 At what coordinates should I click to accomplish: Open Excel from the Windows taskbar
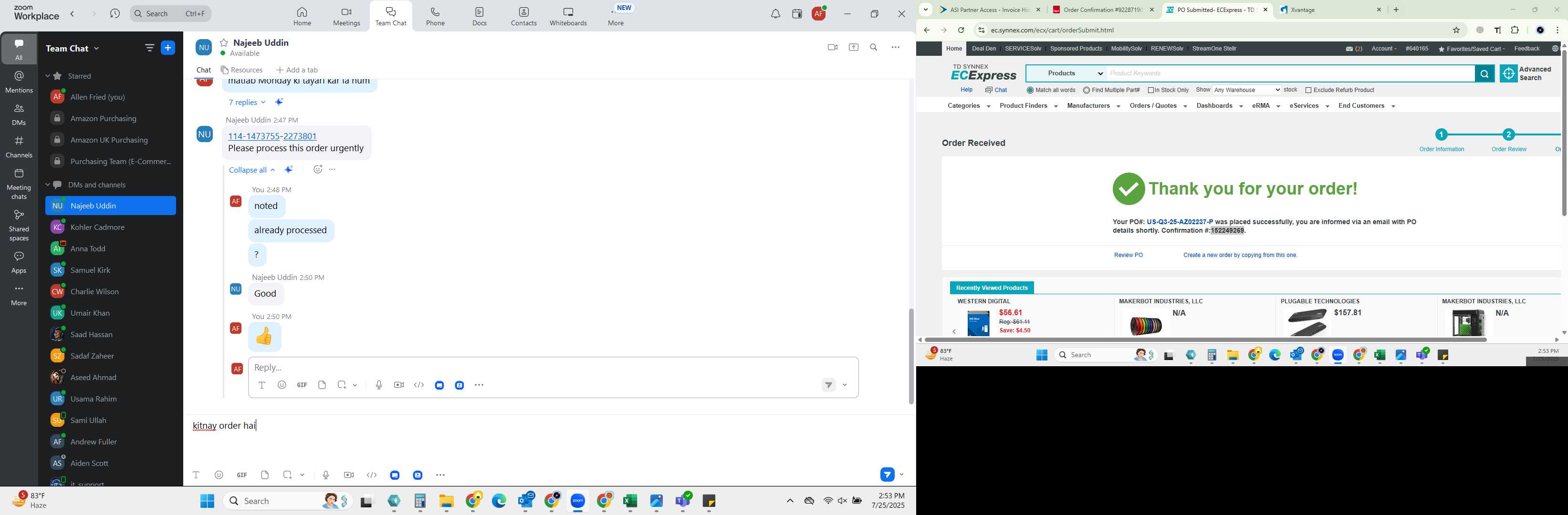[x=630, y=502]
